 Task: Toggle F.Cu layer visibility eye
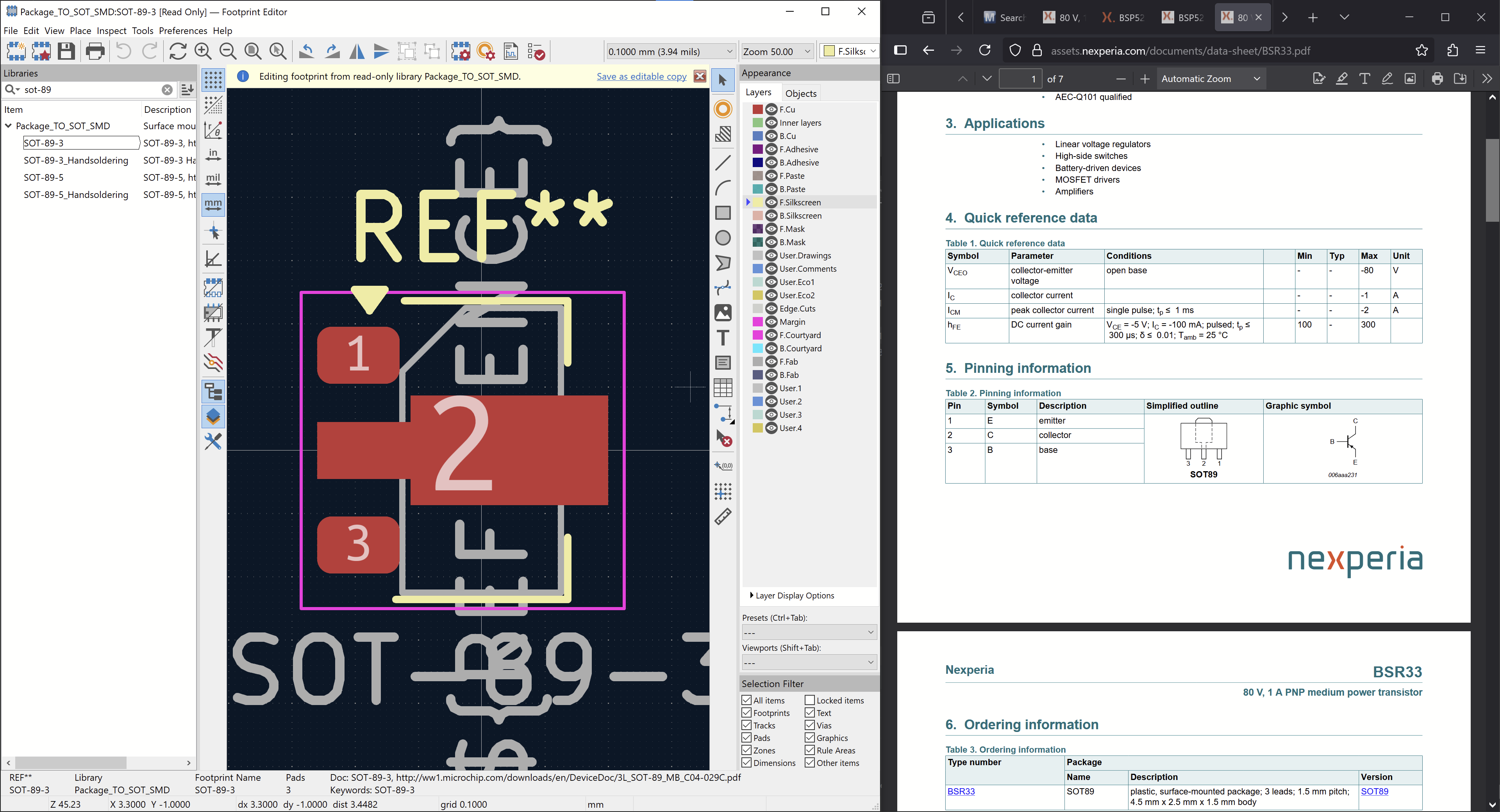(x=771, y=109)
